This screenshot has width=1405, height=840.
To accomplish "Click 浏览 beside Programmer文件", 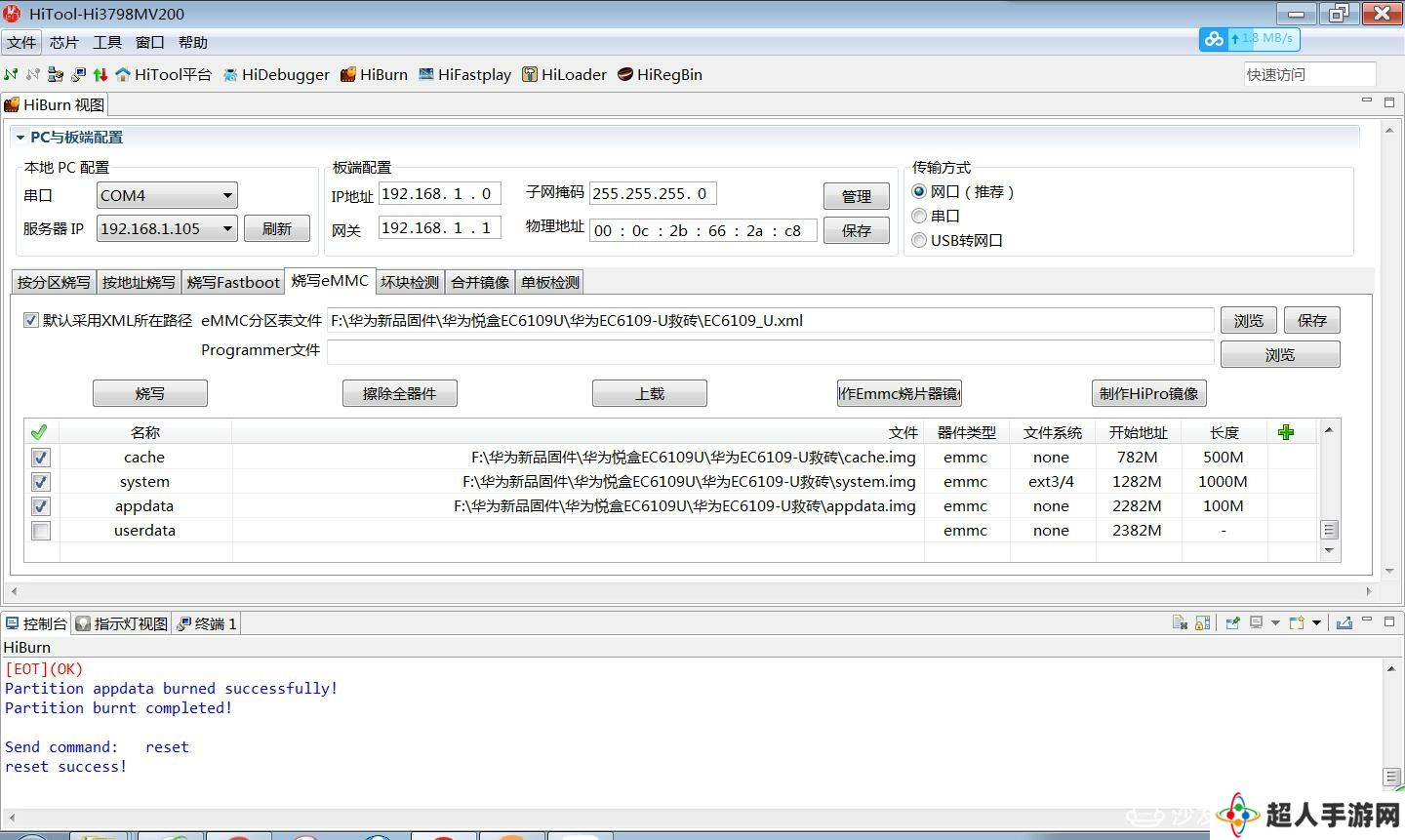I will [1280, 354].
